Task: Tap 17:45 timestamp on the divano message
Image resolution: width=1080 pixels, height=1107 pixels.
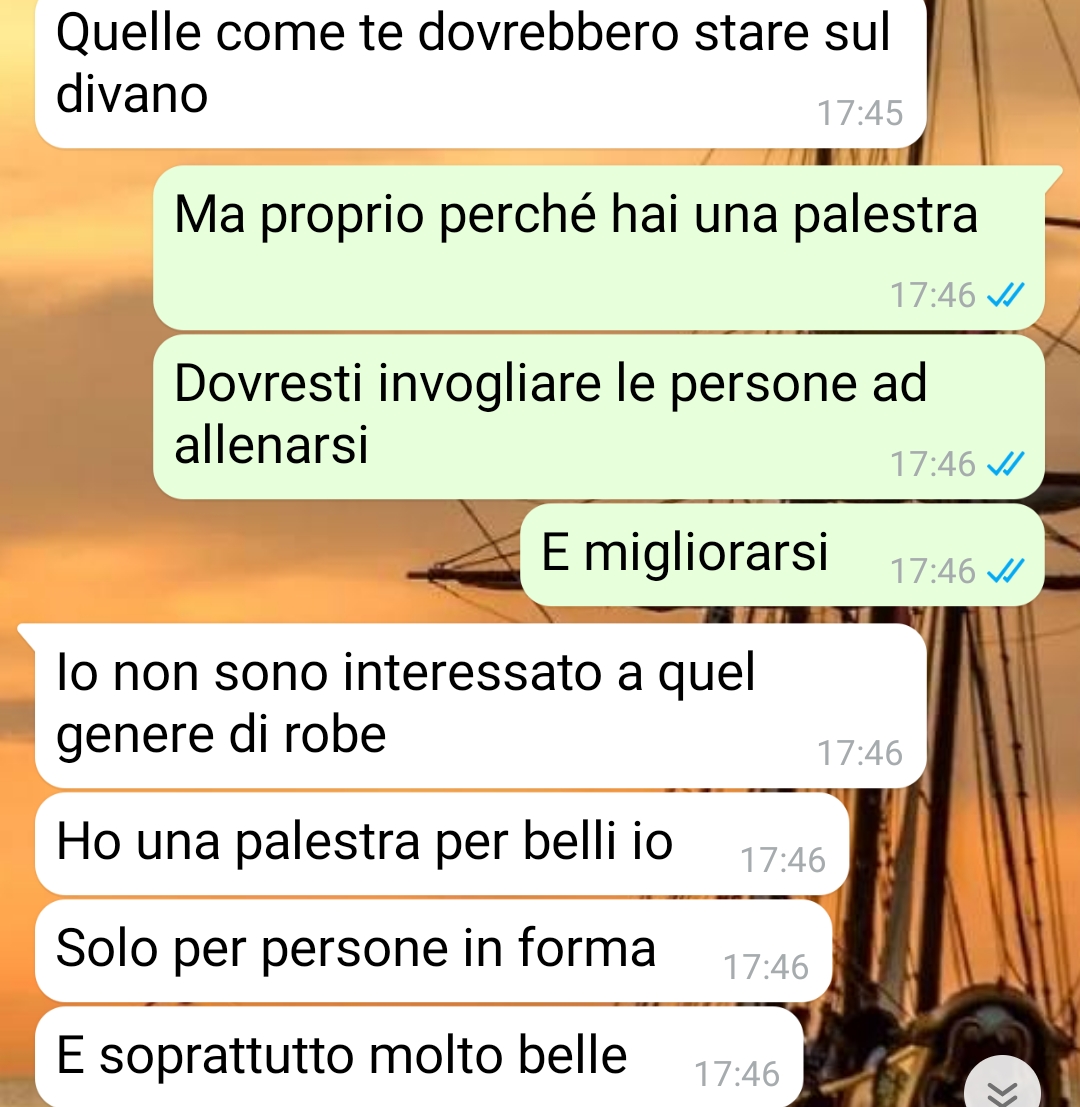Action: 860,113
